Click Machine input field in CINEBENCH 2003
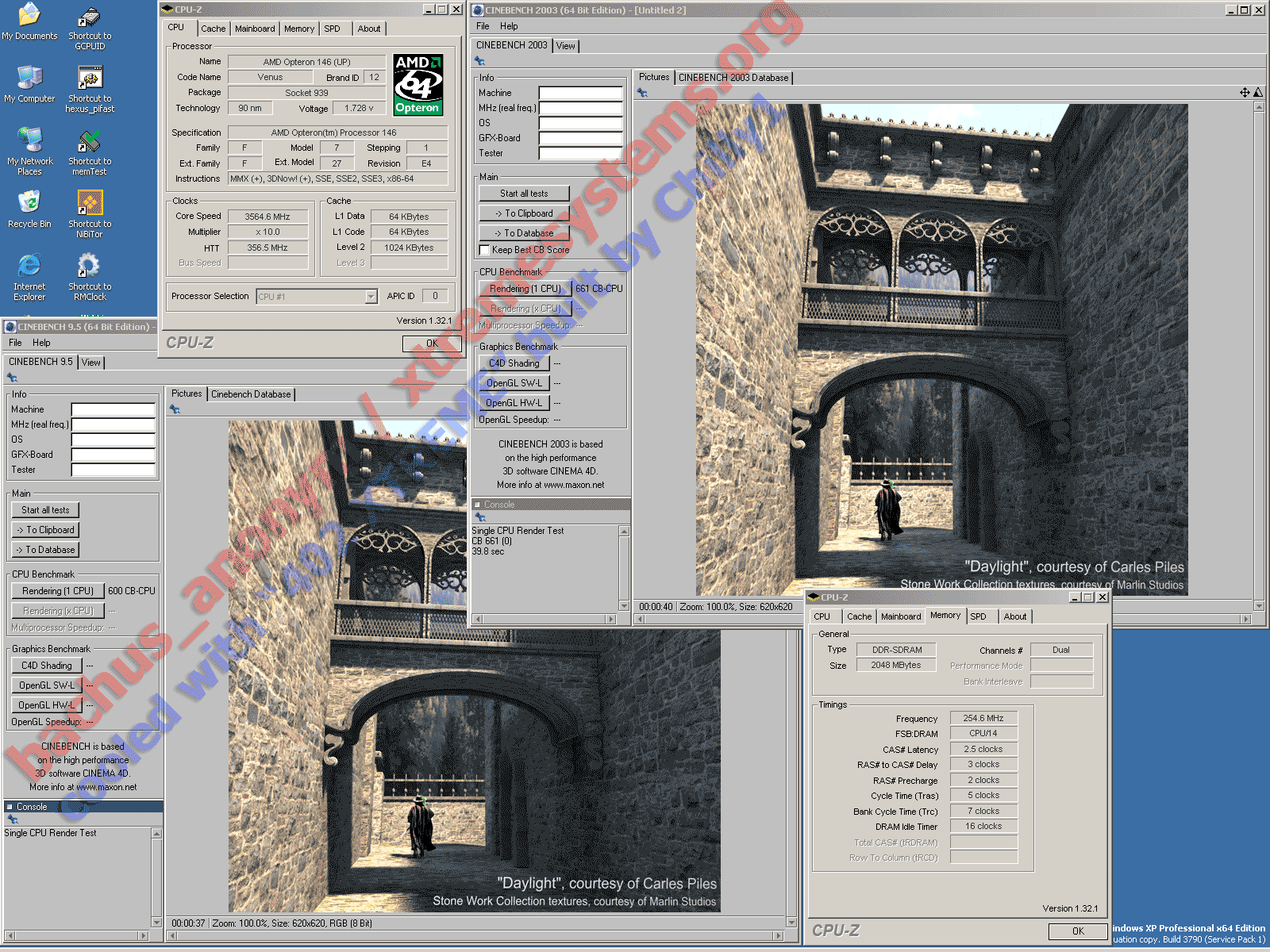 581,93
